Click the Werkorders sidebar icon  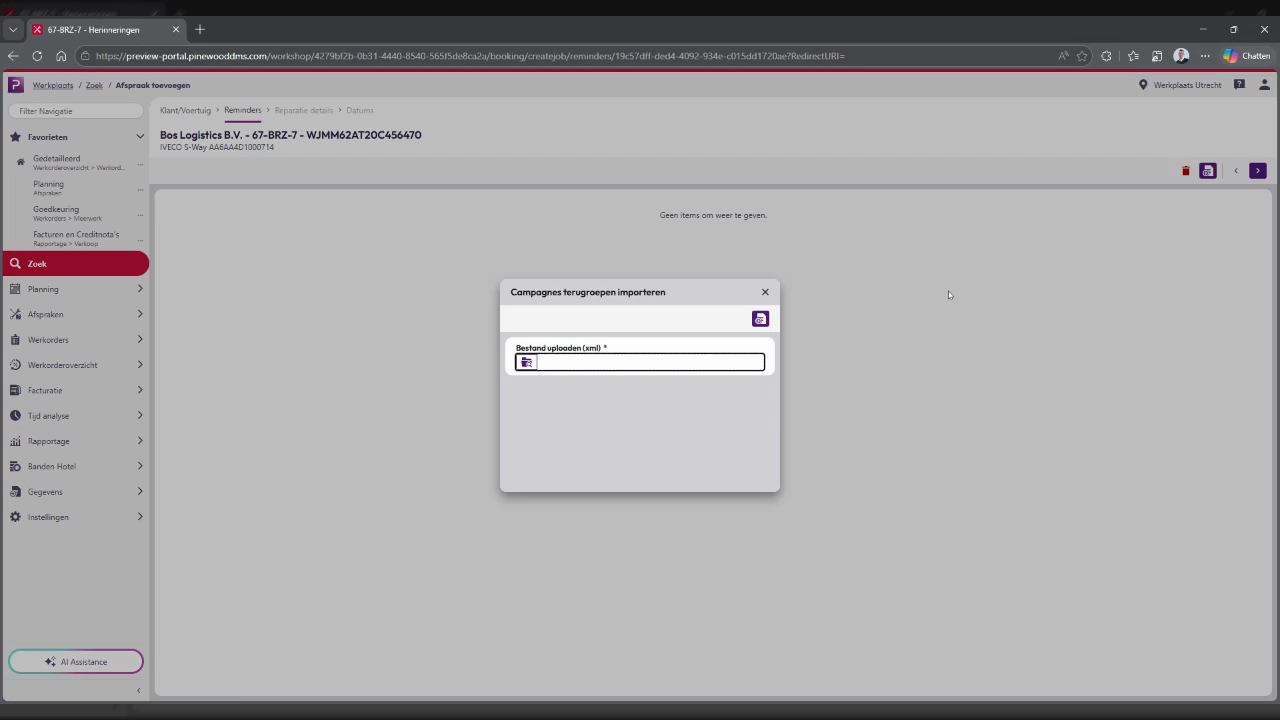pos(15,340)
